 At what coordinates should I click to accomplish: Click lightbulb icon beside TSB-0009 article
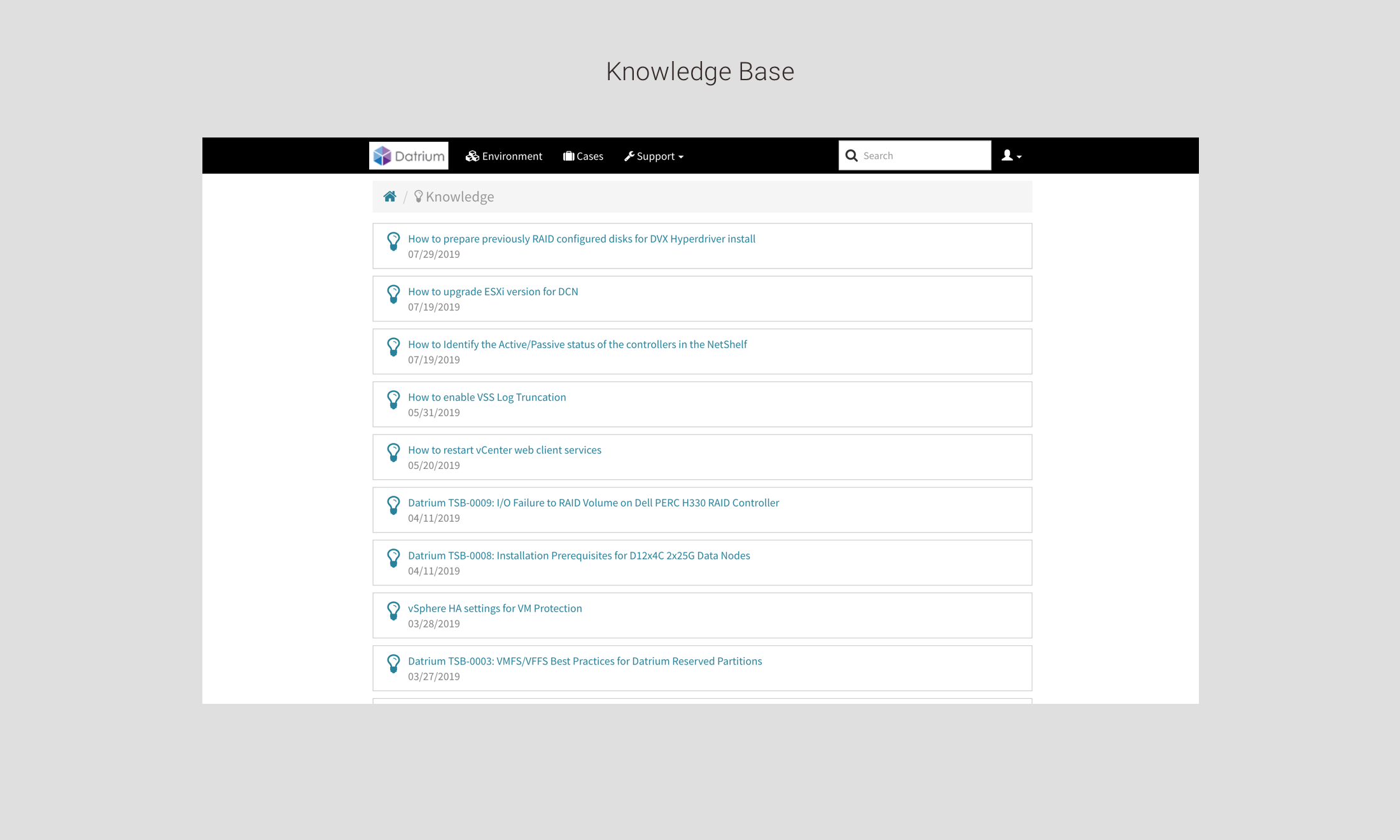[393, 505]
